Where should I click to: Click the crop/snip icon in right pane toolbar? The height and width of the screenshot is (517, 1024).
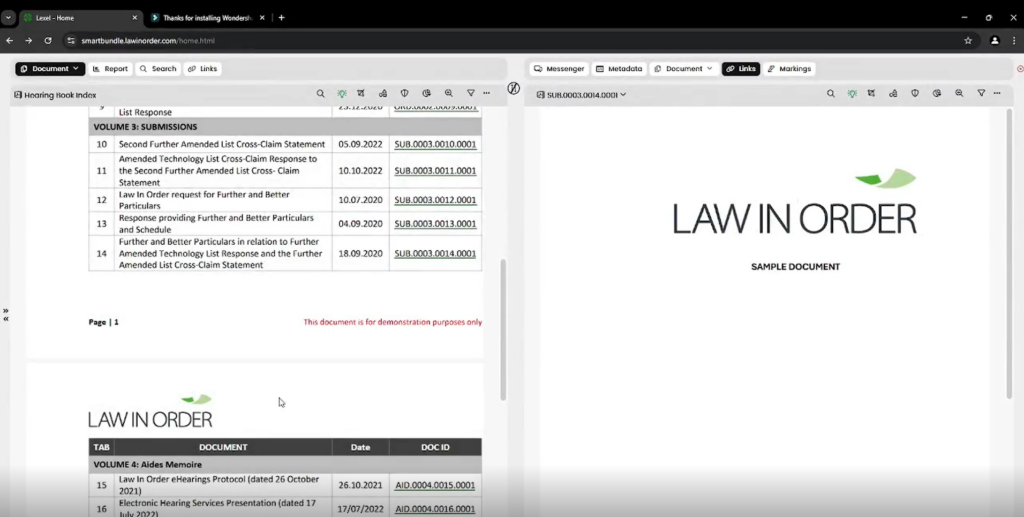(x=871, y=94)
